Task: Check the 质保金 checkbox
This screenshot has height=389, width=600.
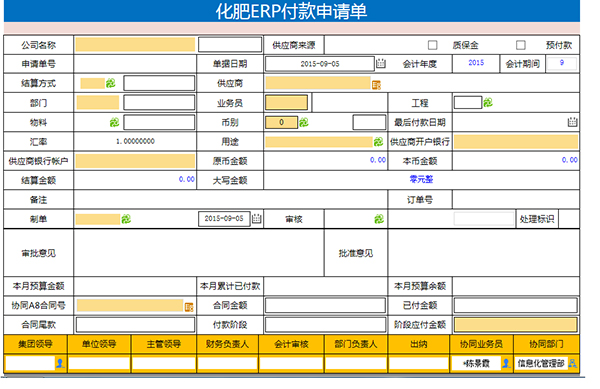Action: [x=432, y=45]
